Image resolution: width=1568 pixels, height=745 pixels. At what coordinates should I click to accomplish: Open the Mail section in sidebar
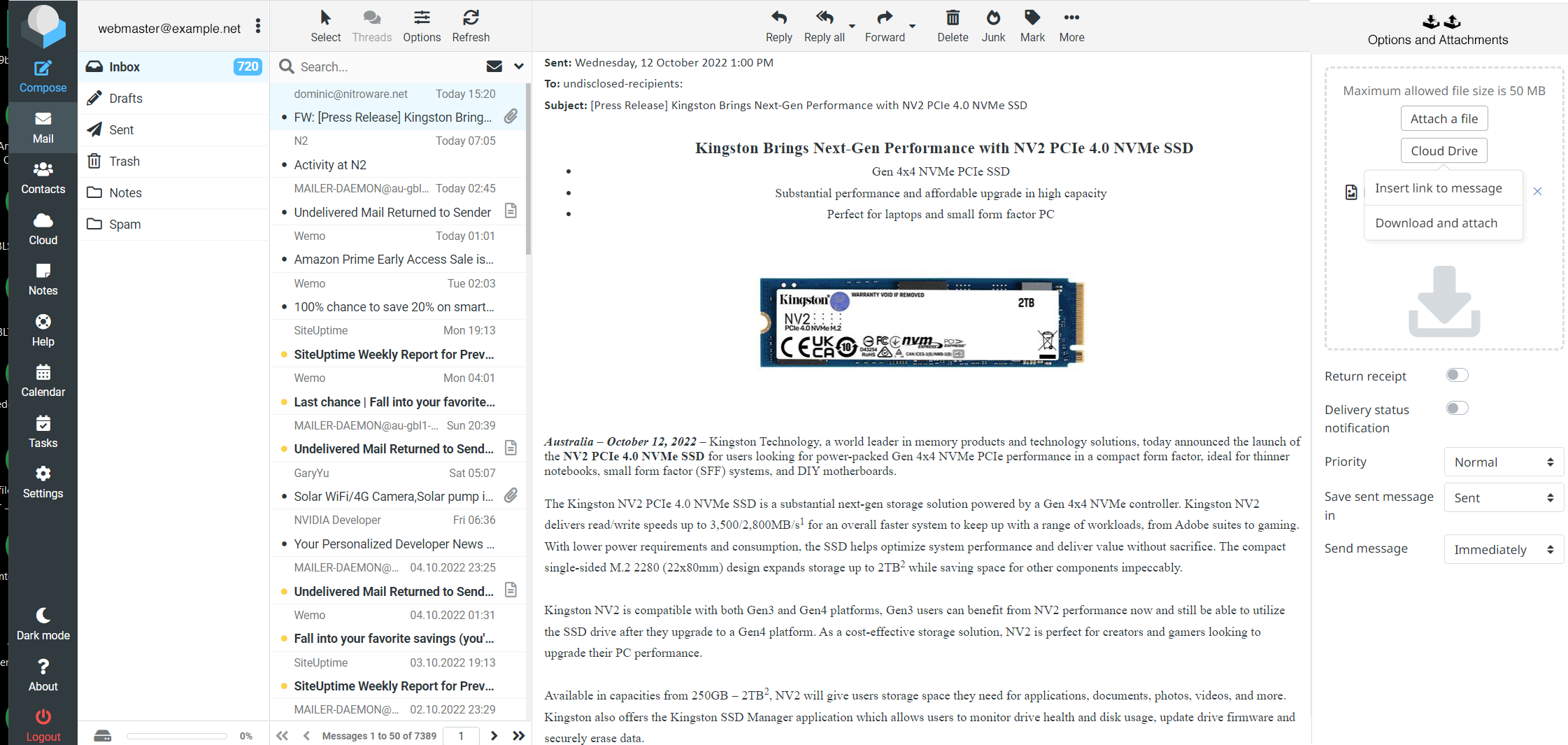[43, 128]
